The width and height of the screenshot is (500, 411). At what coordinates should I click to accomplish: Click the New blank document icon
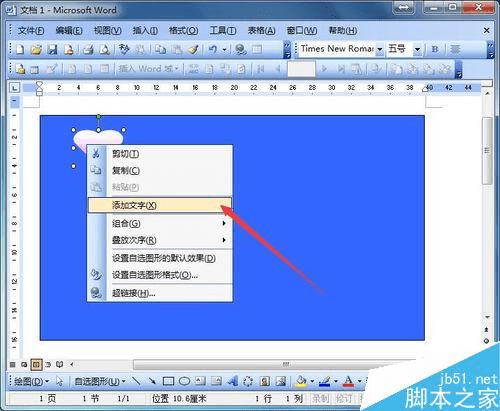coord(20,50)
